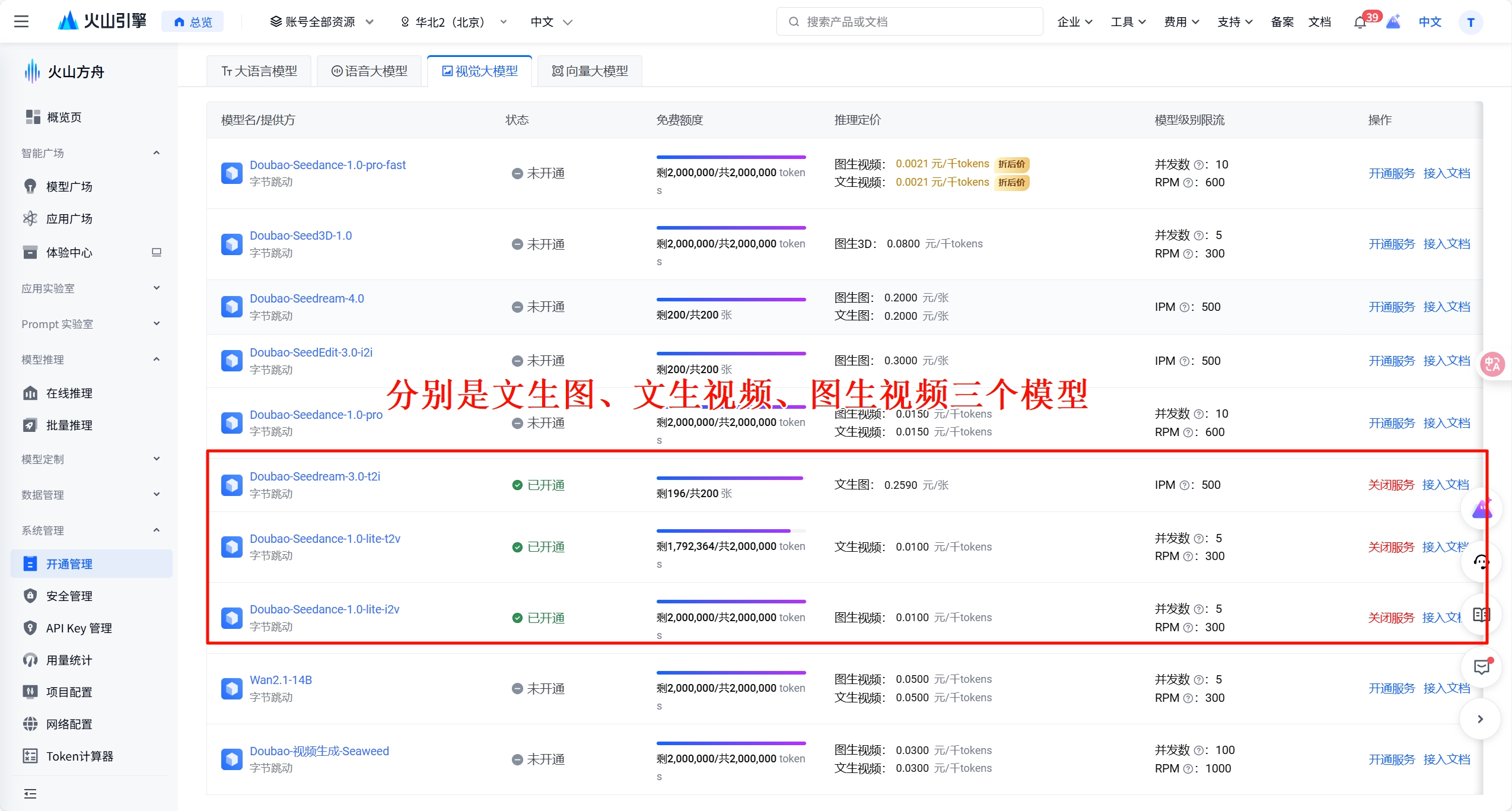This screenshot has height=811, width=1512.
Task: Click the RPM help icon for Doubao-Seed3D-1.0
Action: click(1188, 254)
